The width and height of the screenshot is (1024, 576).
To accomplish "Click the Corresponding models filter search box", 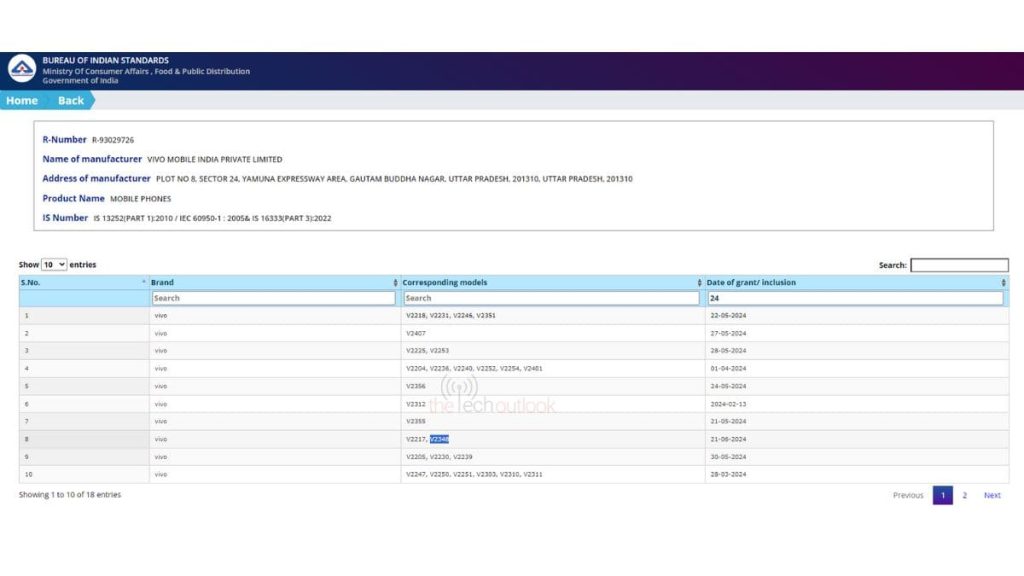I will point(552,298).
